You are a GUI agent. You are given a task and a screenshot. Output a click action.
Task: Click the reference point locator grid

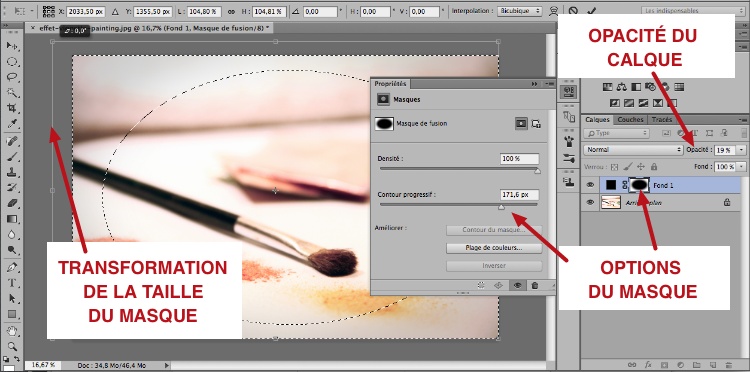pyautogui.click(x=48, y=11)
